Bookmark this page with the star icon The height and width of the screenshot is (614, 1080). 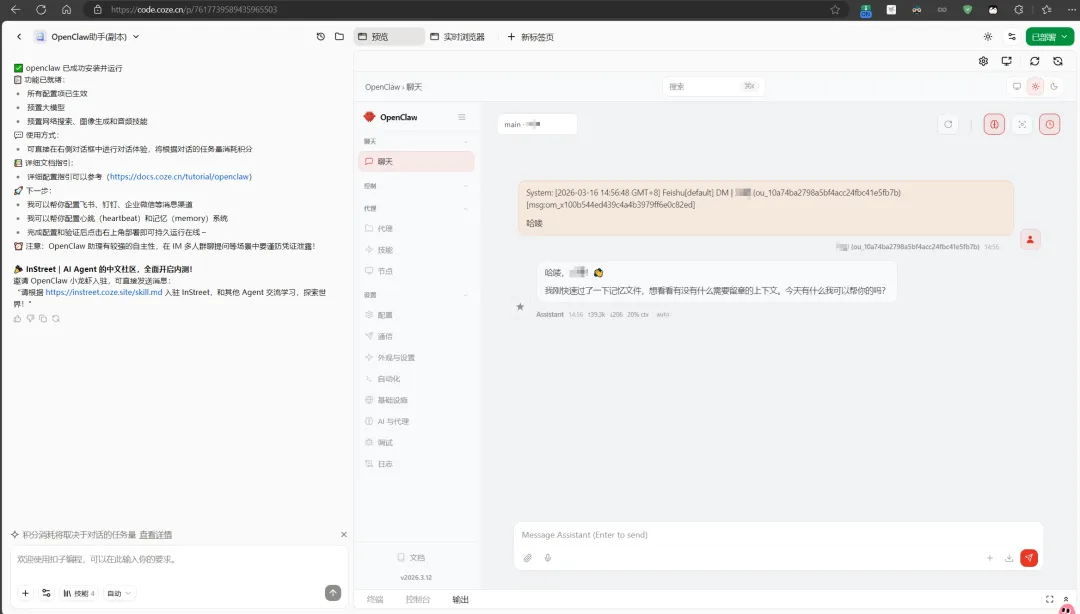coord(835,10)
